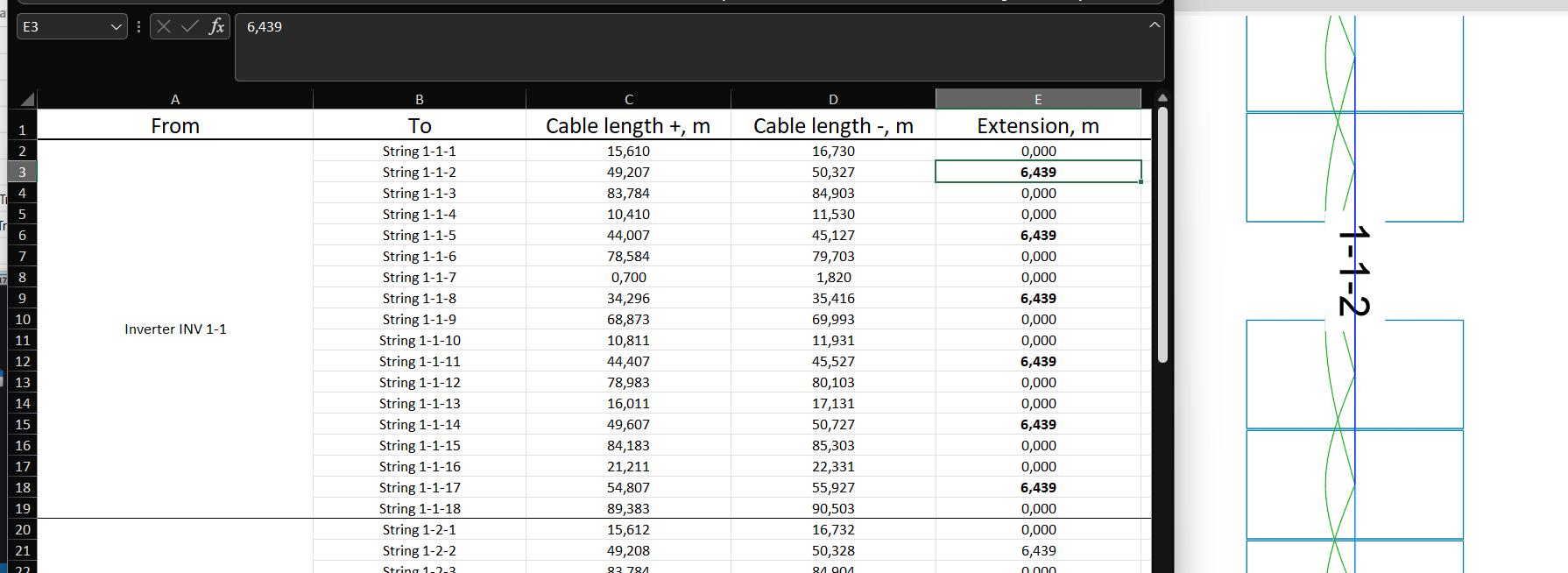Select row 10 header

[x=22, y=319]
